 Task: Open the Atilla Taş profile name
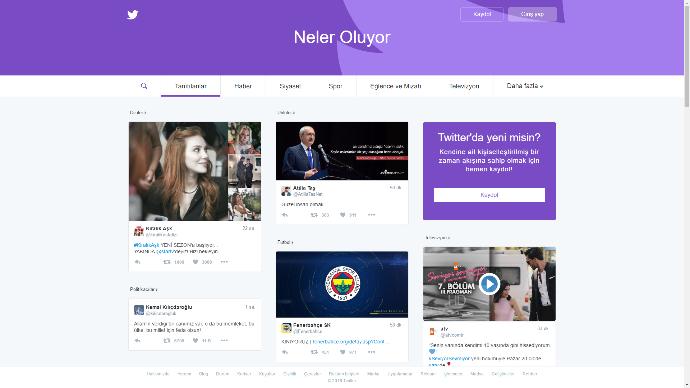tap(304, 188)
